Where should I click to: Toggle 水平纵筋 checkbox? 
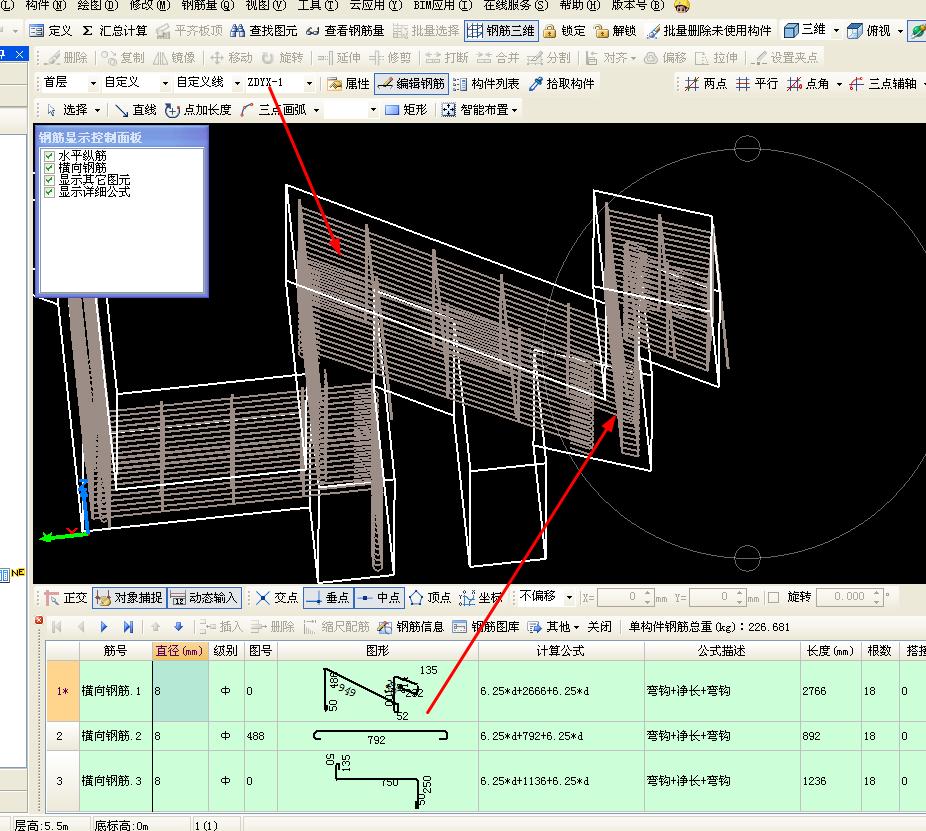pyautogui.click(x=50, y=156)
